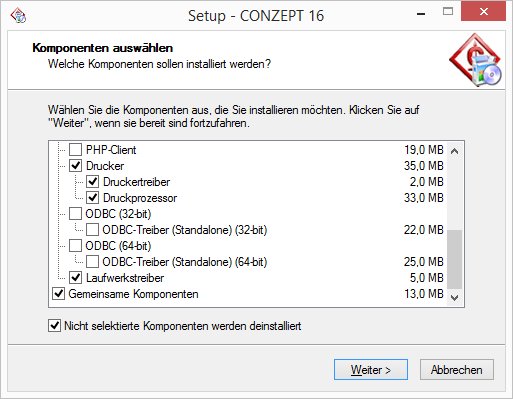The image size is (513, 399).
Task: Click the component list scroll-up arrow
Action: coord(454,151)
